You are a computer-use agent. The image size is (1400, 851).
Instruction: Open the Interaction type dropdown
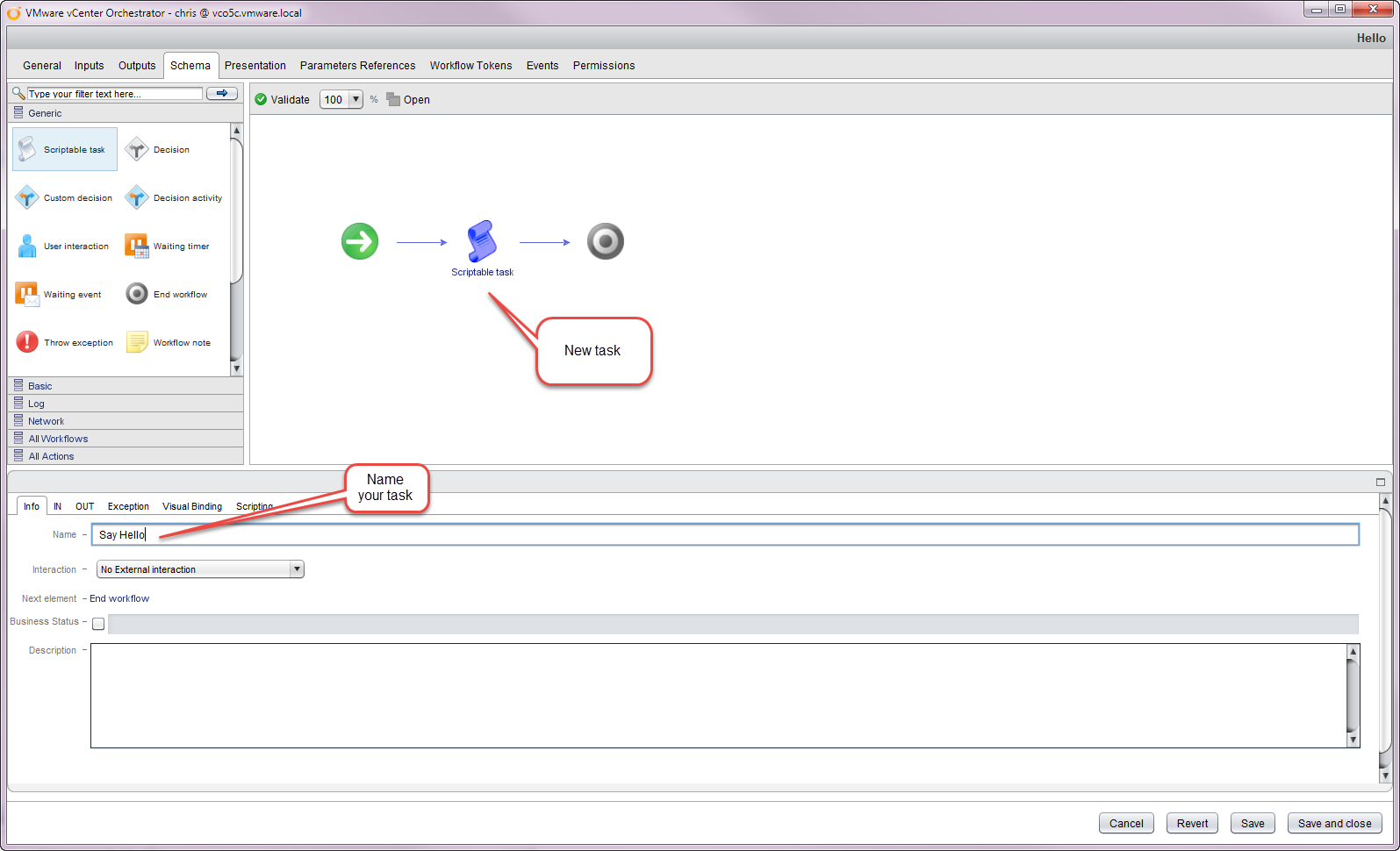297,569
